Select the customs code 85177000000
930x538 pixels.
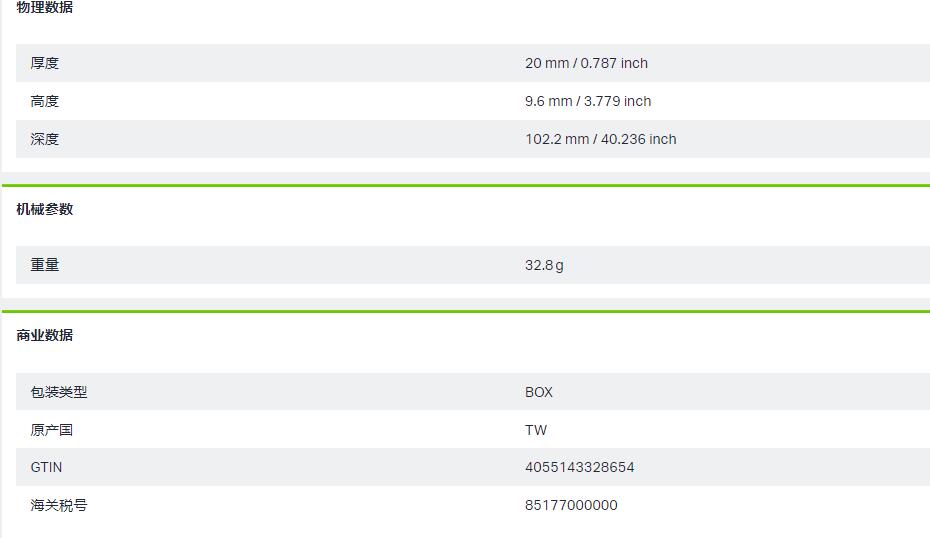(571, 505)
